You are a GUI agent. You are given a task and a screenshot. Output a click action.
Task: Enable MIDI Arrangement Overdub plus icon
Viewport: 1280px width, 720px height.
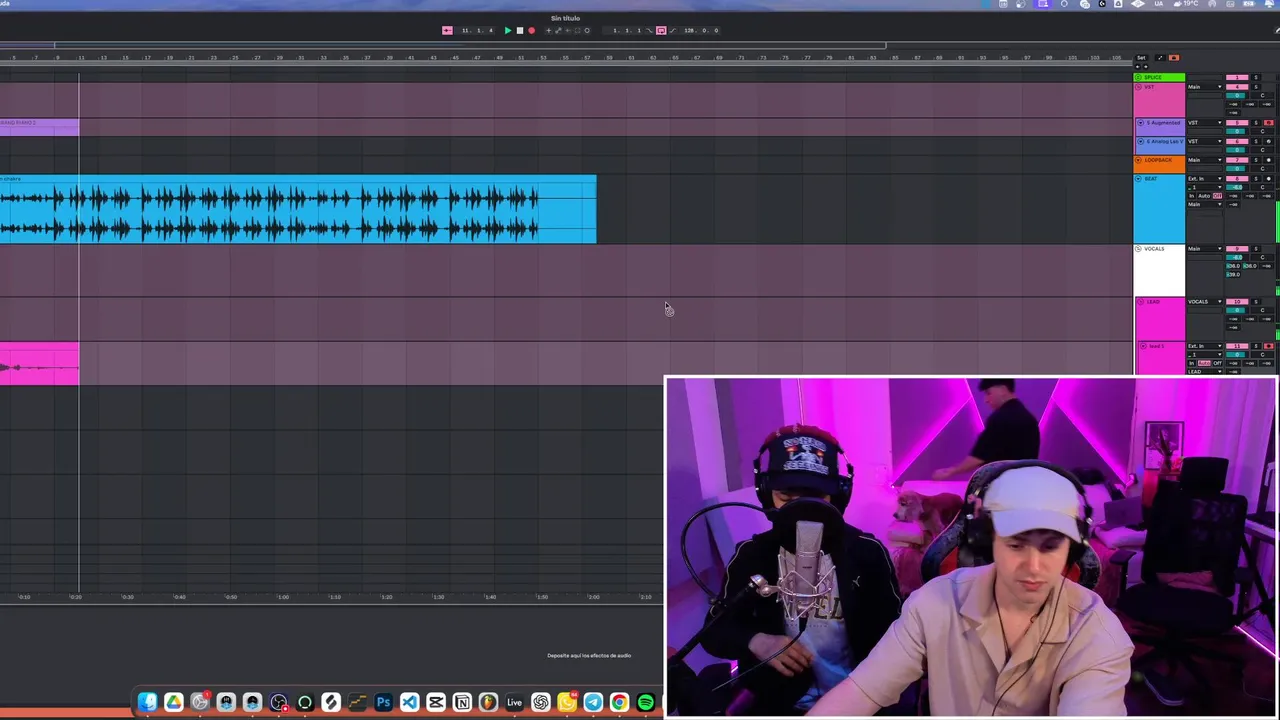point(549,30)
